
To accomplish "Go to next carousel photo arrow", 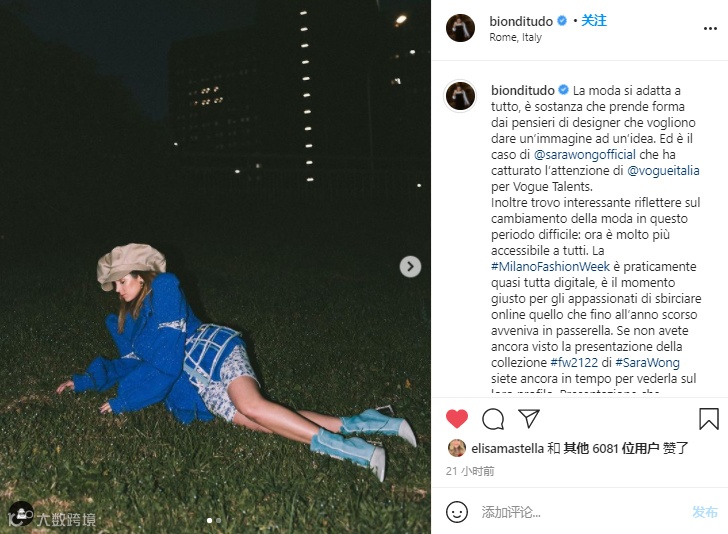I will 410,267.
